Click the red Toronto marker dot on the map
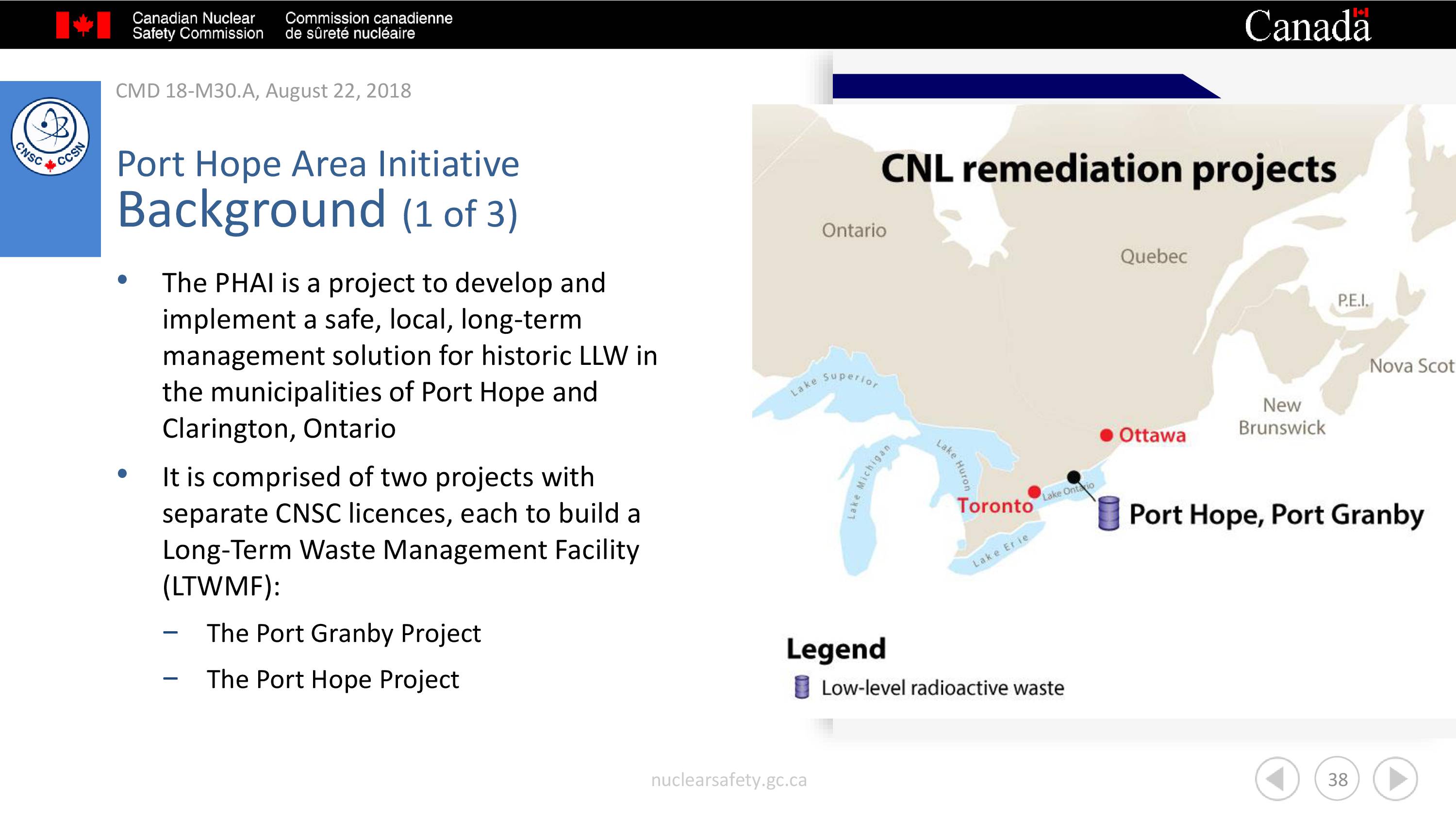 pyautogui.click(x=1034, y=491)
